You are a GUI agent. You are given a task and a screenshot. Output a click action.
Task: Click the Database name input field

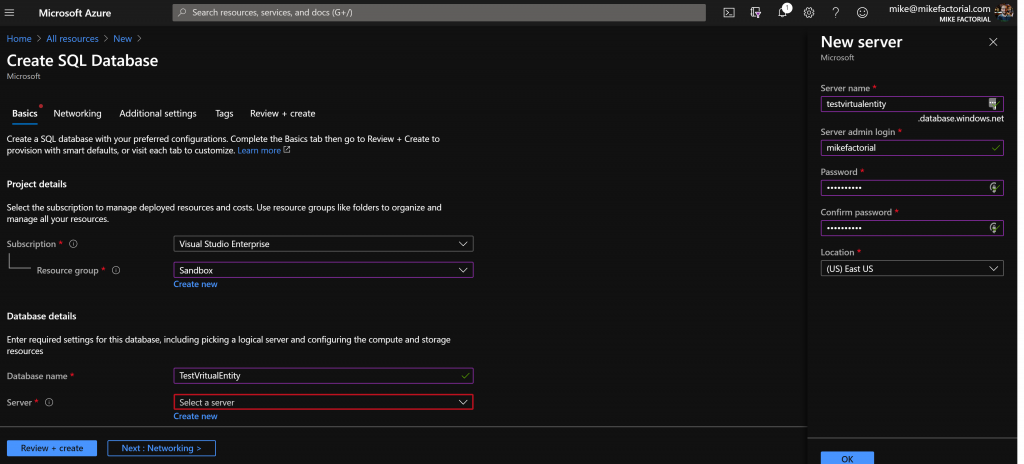323,376
